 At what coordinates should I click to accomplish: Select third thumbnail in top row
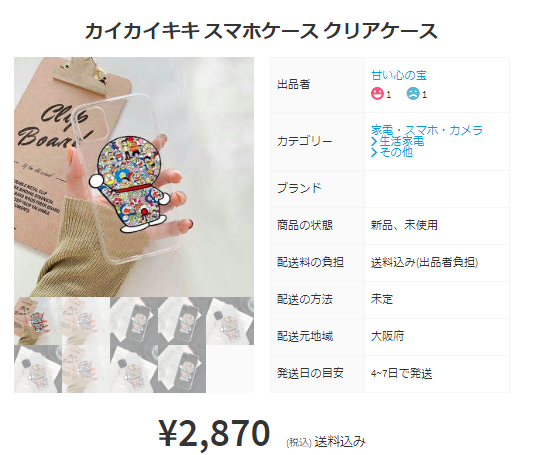click(134, 321)
